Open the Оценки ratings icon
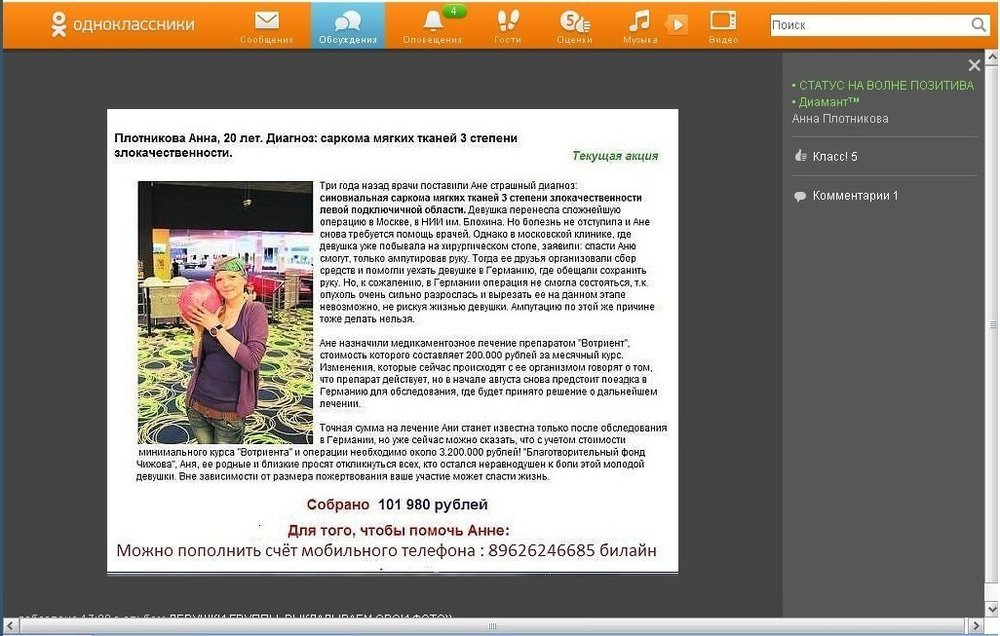1000x636 pixels. tap(574, 22)
